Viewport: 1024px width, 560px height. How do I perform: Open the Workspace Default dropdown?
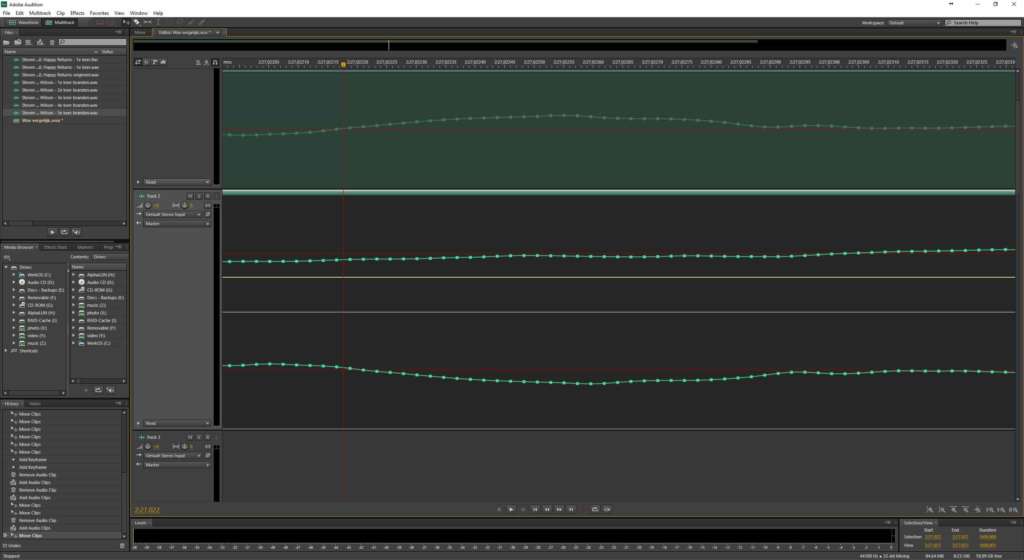(914, 23)
